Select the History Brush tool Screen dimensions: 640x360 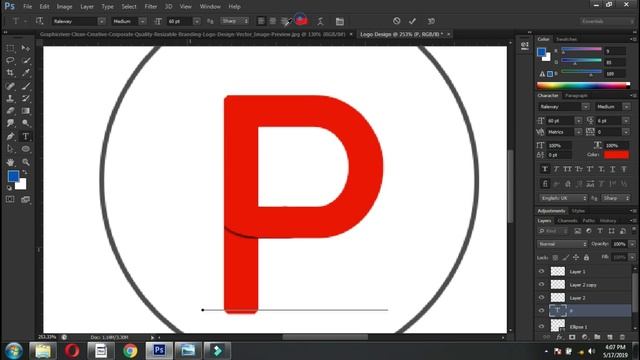26,98
